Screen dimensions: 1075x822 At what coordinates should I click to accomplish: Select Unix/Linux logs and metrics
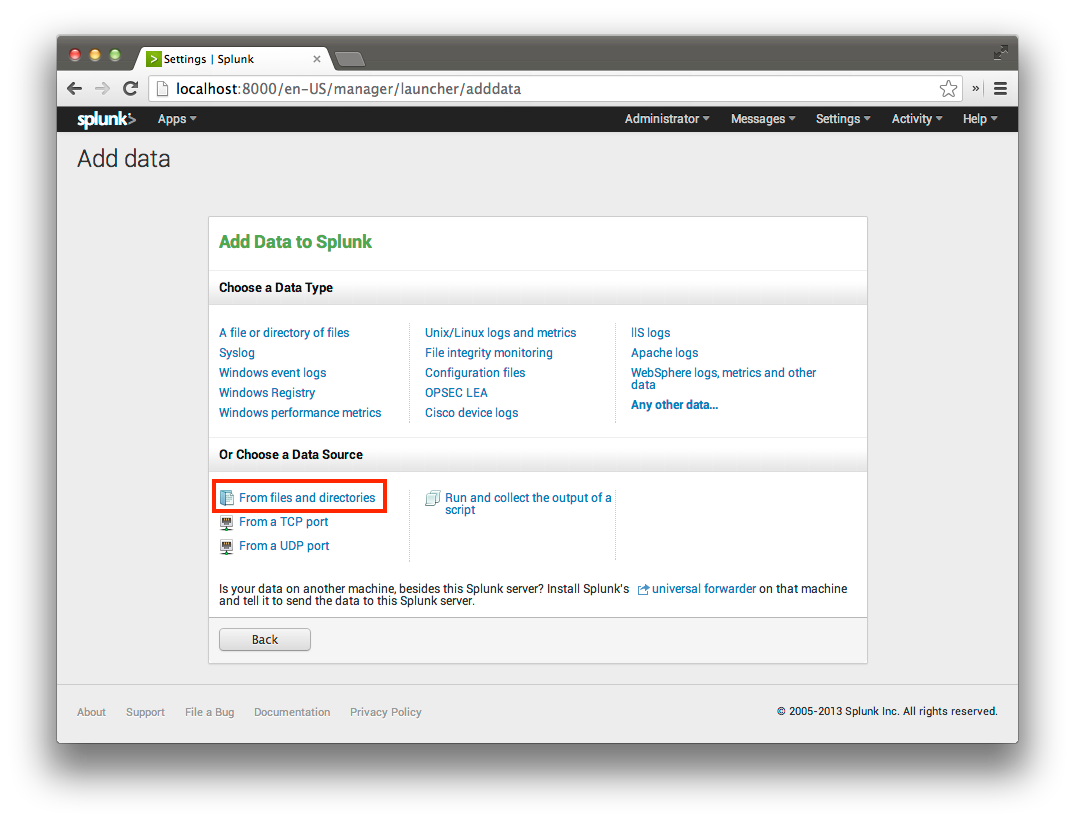[500, 333]
